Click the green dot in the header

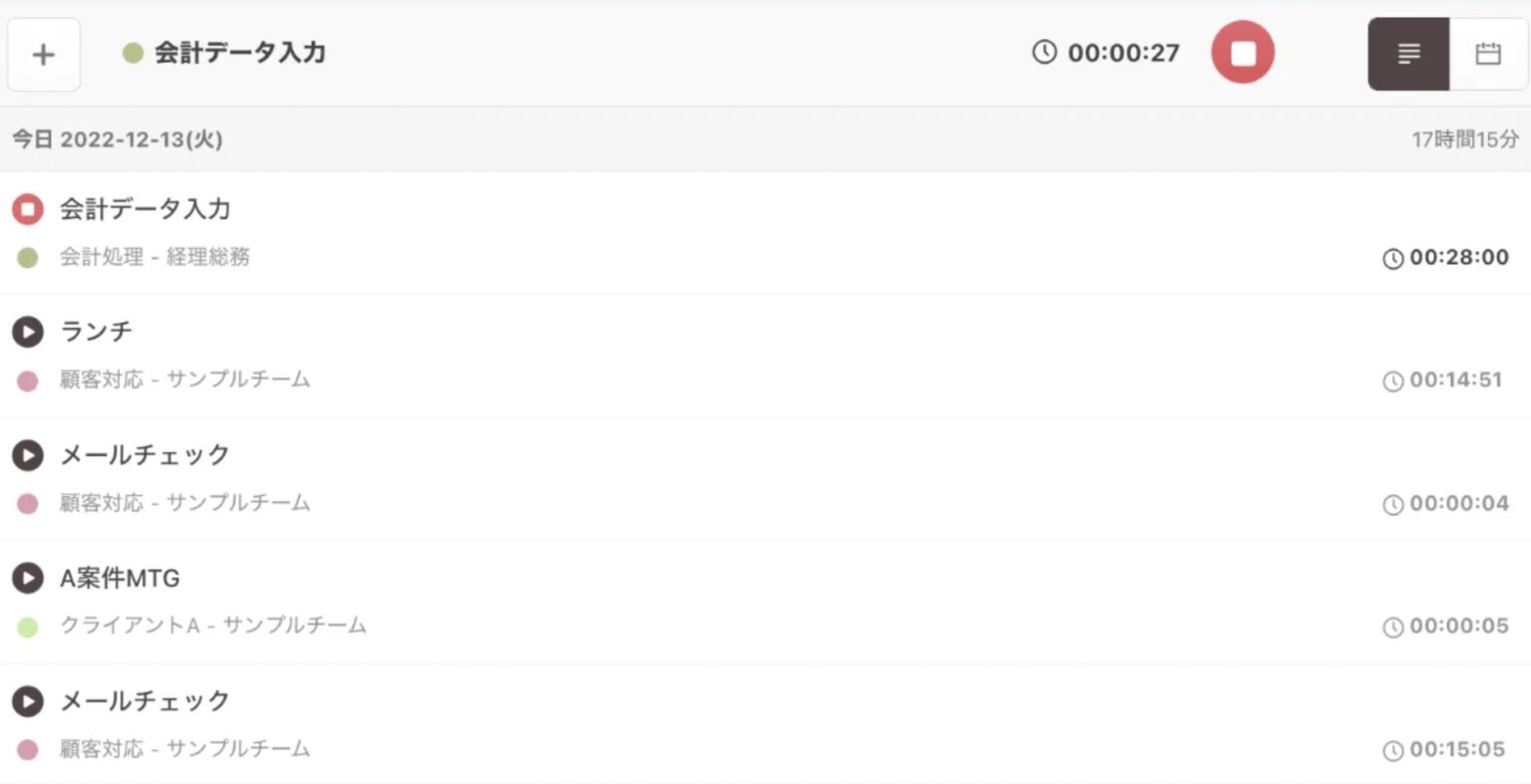pos(133,53)
